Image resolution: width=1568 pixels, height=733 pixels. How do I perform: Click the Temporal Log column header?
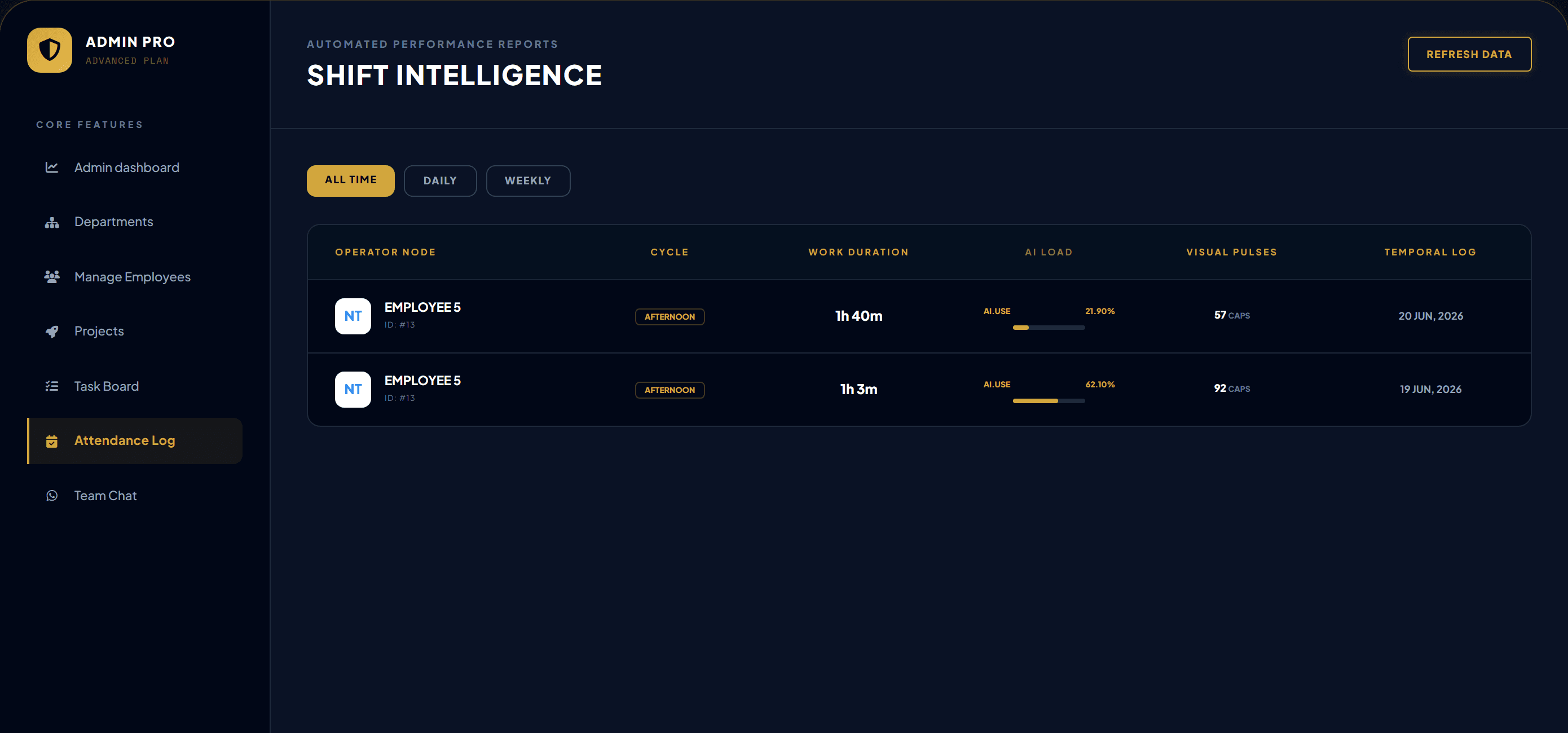point(1430,253)
